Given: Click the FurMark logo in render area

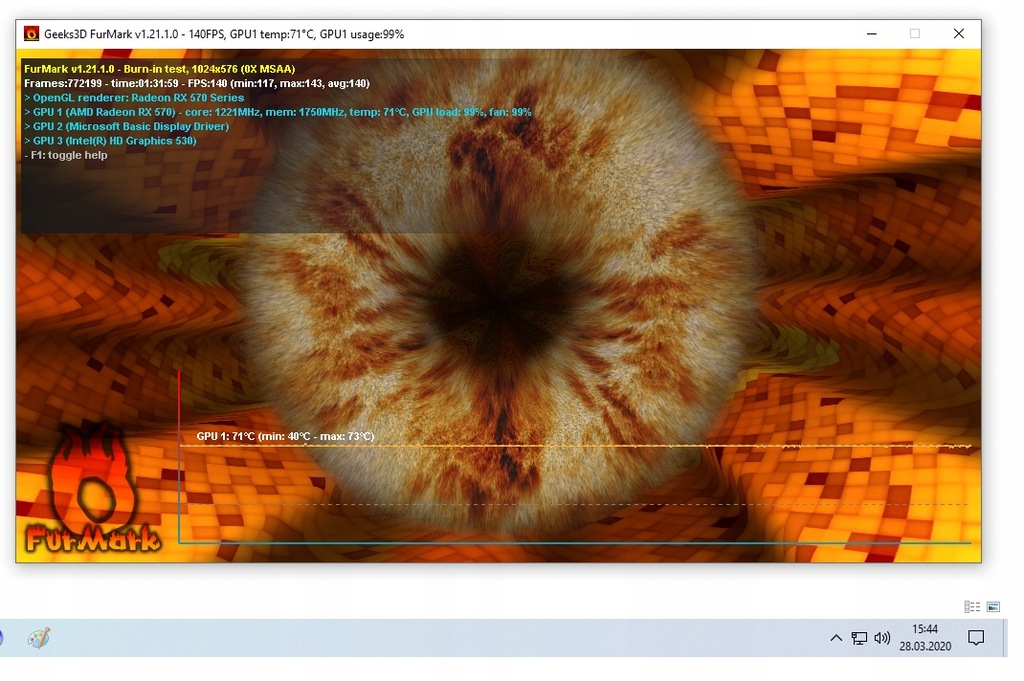Looking at the screenshot, I should tap(91, 490).
